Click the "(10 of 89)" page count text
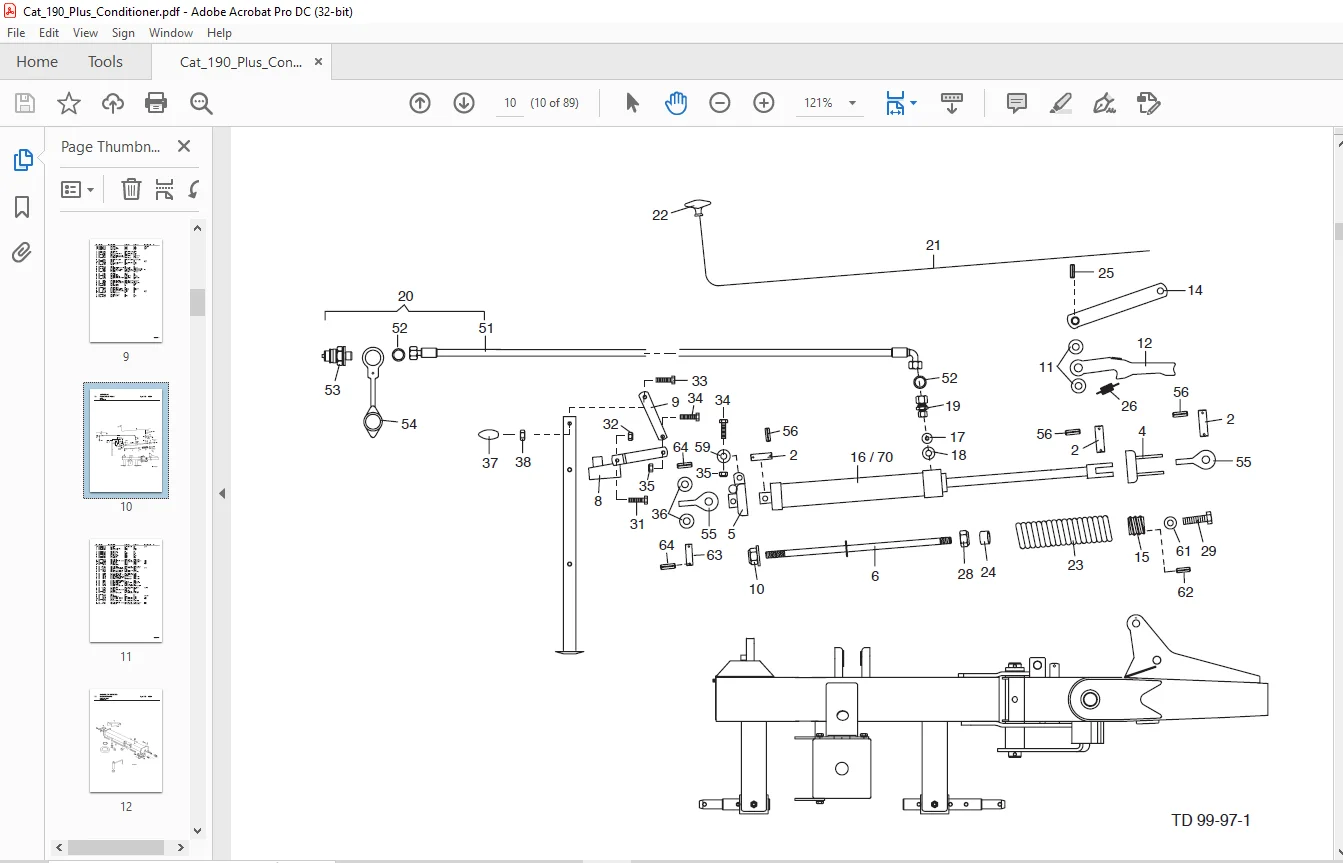1343x863 pixels. tap(554, 103)
